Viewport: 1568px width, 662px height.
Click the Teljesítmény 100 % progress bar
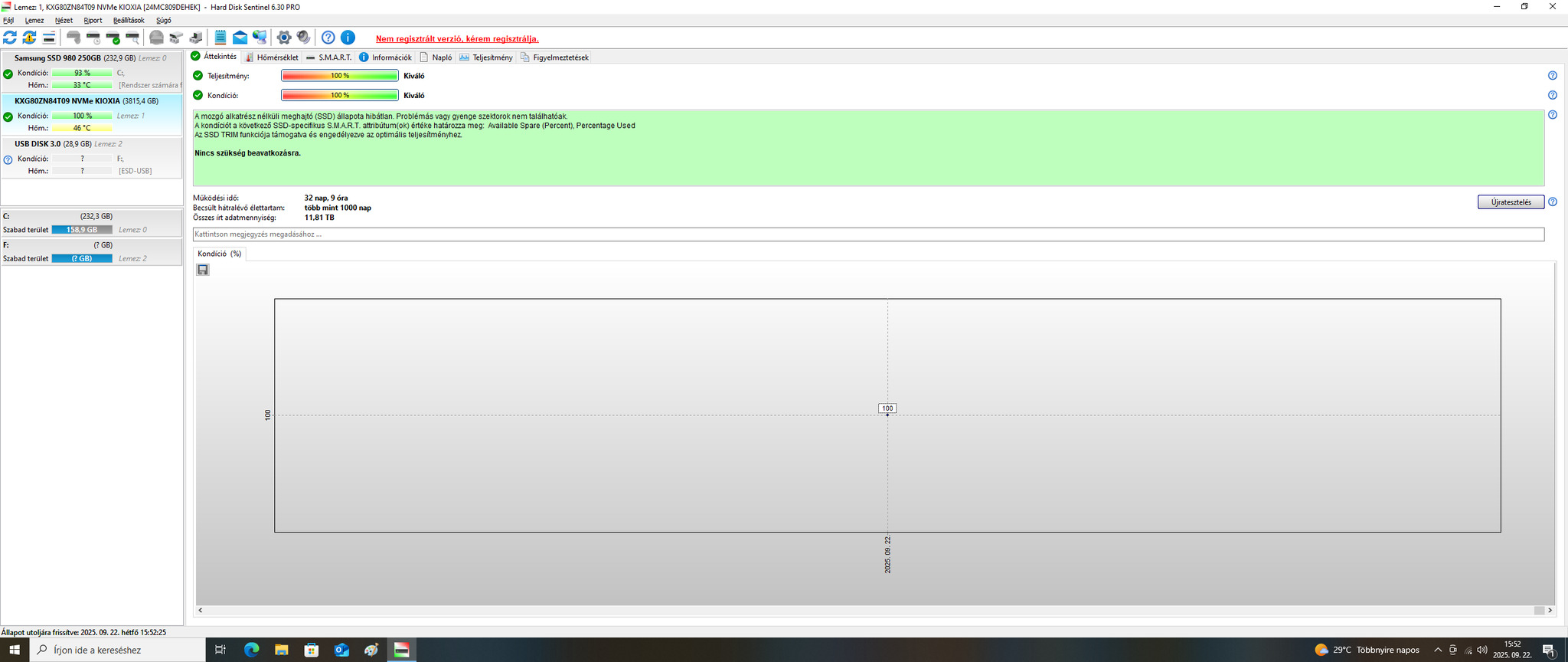coord(339,76)
